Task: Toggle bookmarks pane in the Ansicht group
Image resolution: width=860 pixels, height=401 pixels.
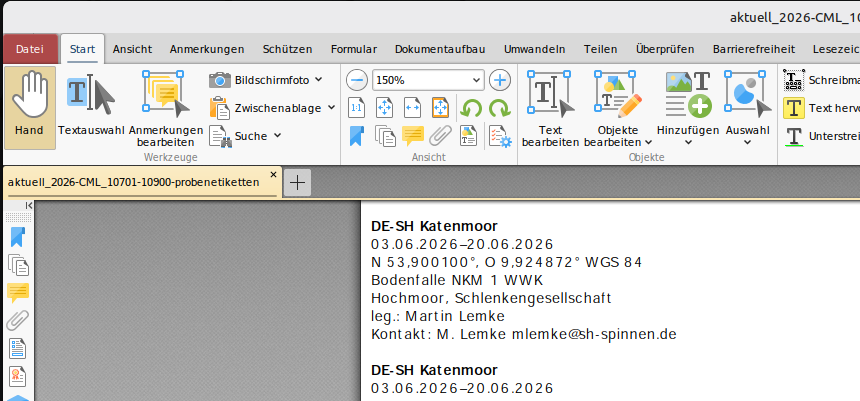Action: pyautogui.click(x=357, y=136)
